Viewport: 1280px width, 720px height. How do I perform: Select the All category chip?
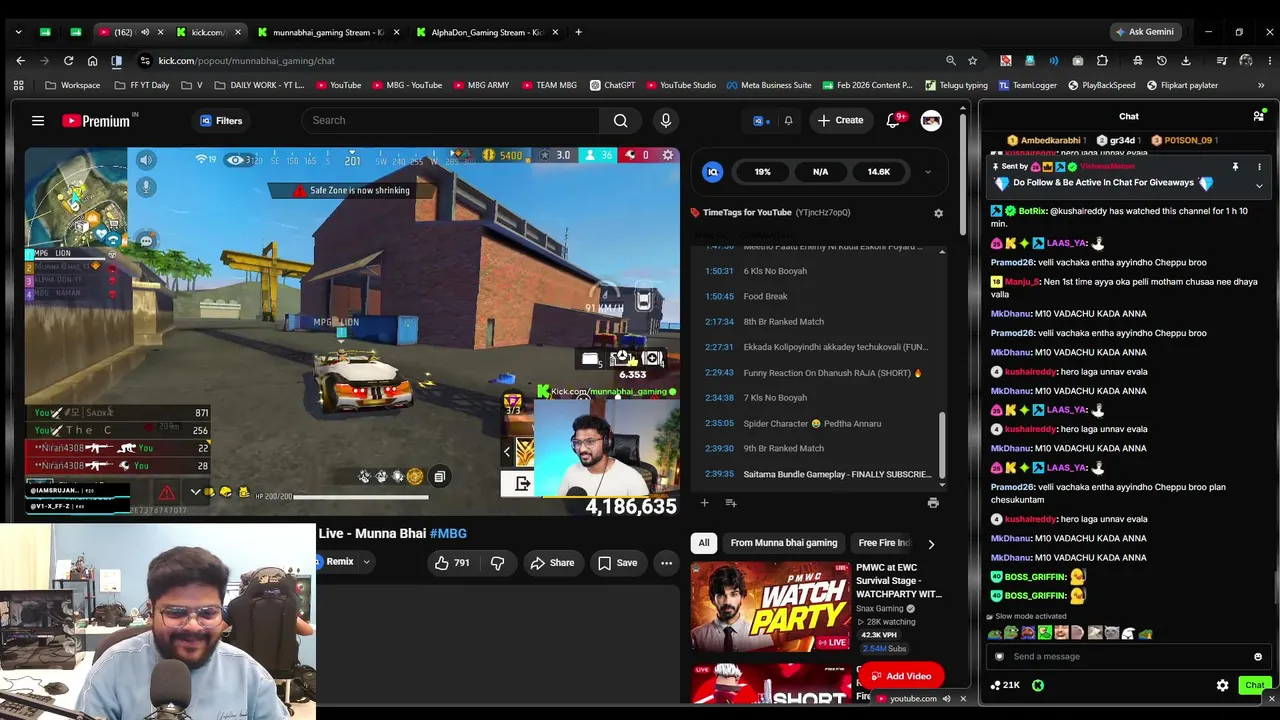[x=704, y=543]
